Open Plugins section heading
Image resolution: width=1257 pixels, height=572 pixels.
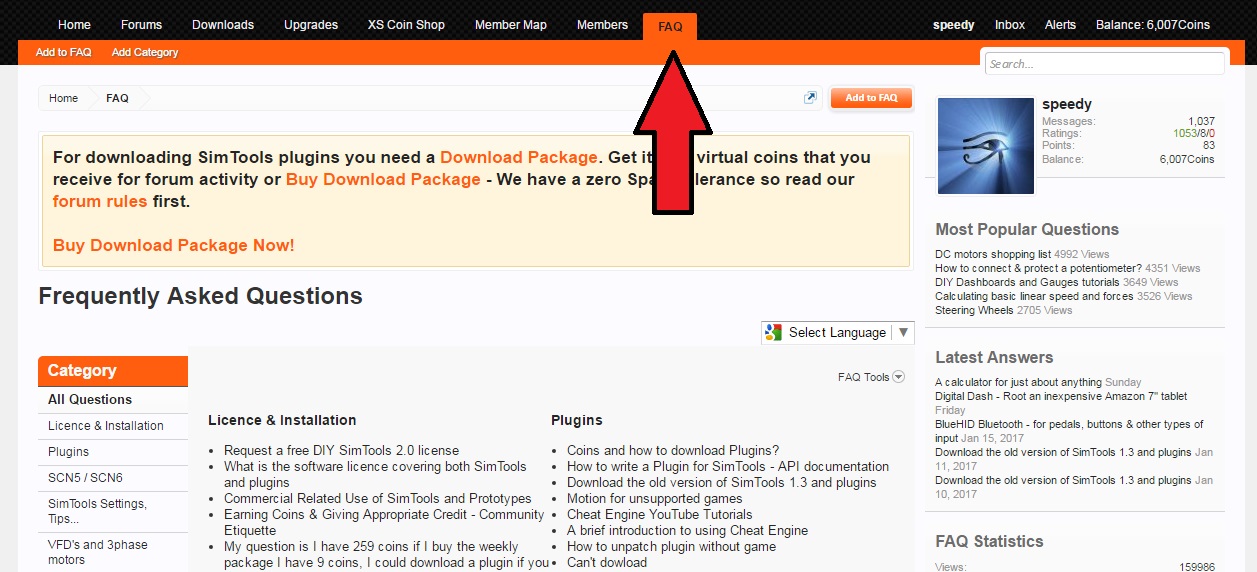pos(577,420)
